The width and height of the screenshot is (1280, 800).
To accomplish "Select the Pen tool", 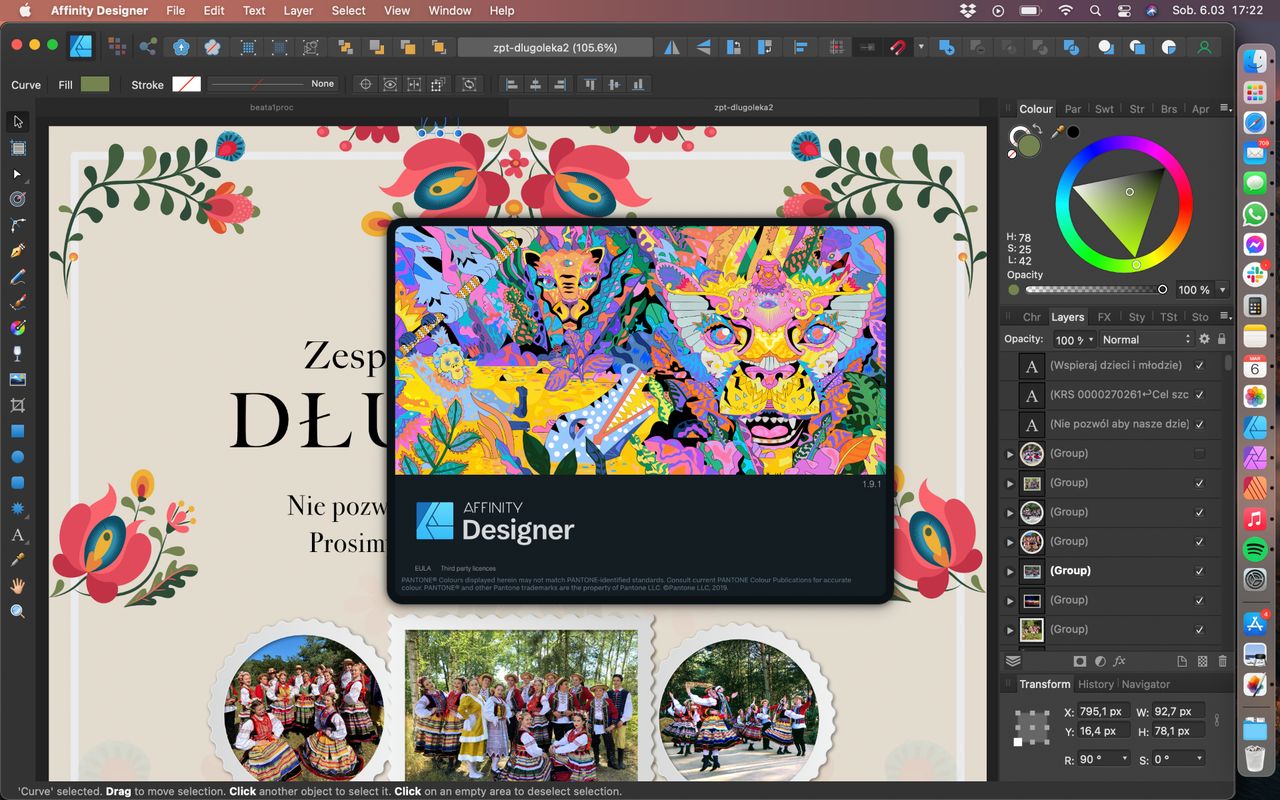I will (18, 251).
